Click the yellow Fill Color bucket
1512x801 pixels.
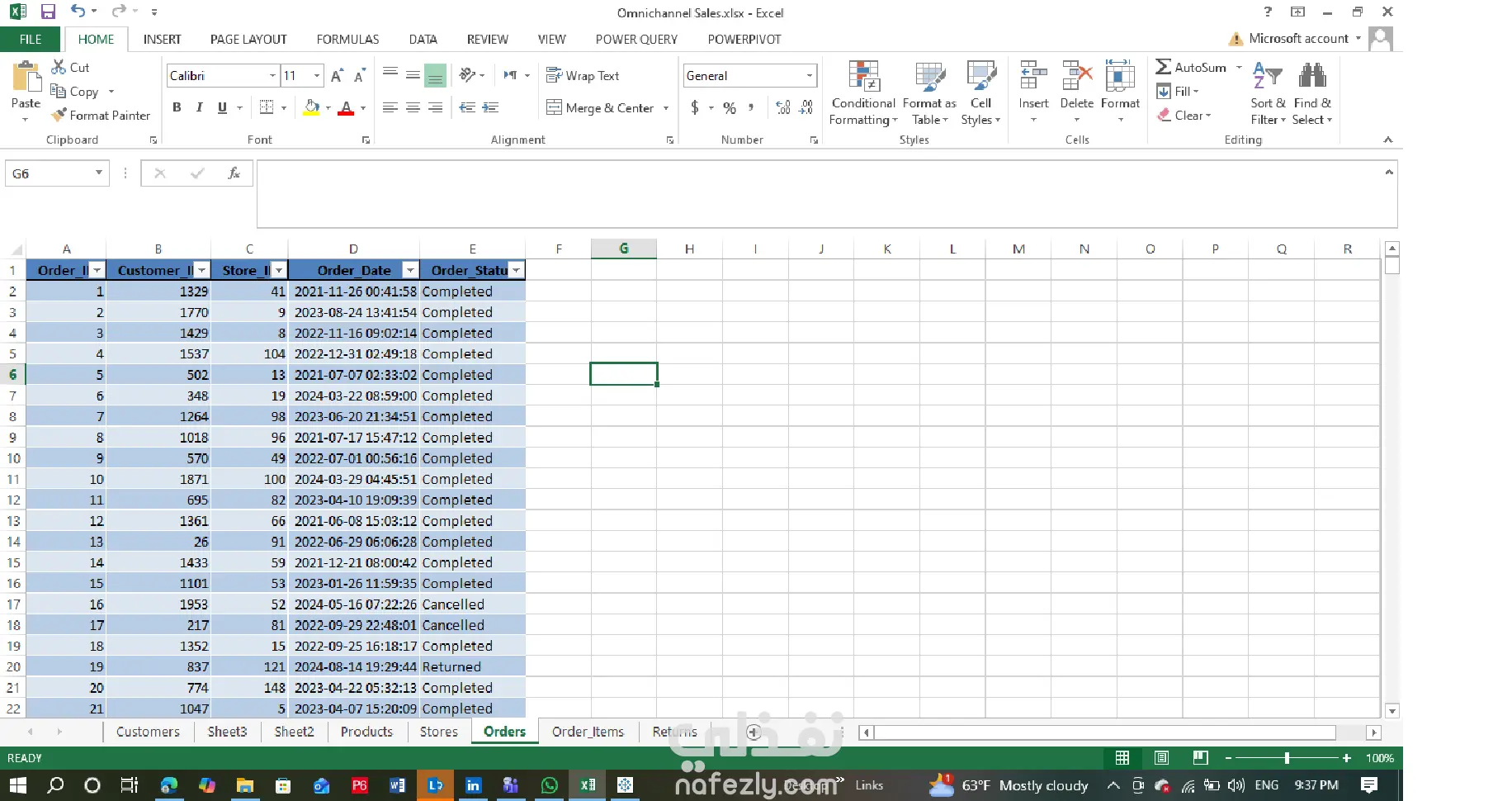pyautogui.click(x=312, y=108)
